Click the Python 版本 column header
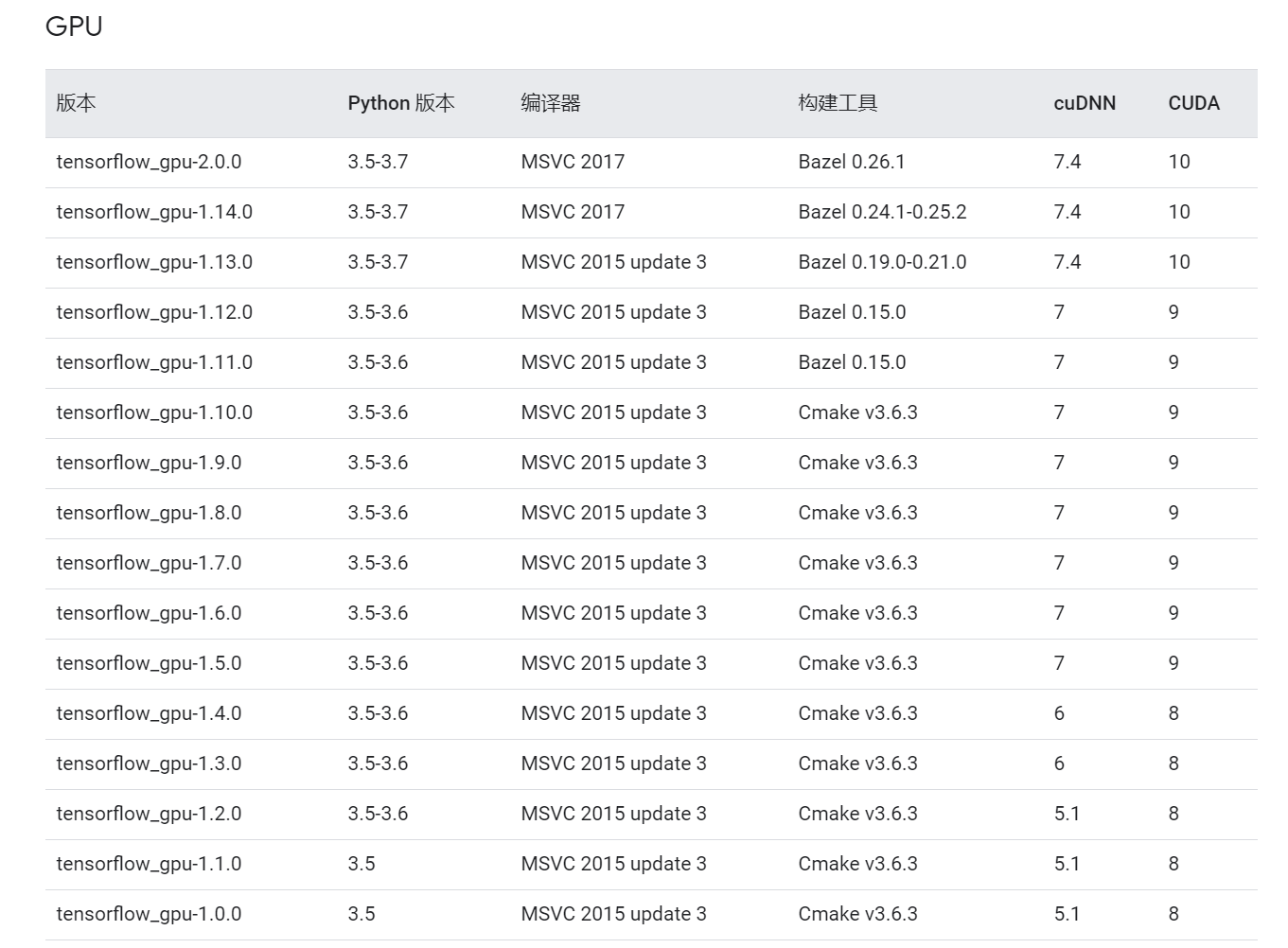 (401, 103)
